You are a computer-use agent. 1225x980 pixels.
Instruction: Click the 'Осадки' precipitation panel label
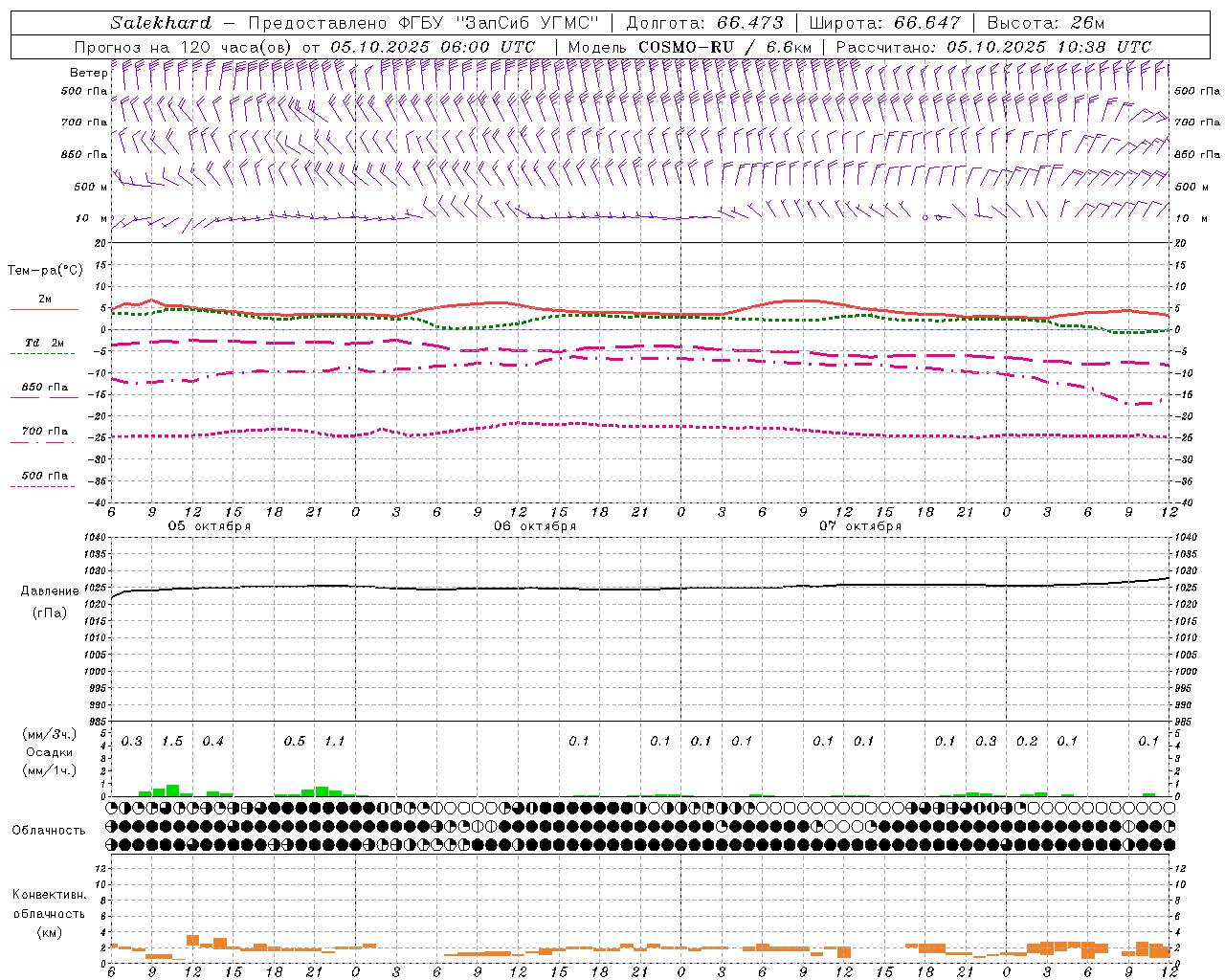pyautogui.click(x=49, y=752)
